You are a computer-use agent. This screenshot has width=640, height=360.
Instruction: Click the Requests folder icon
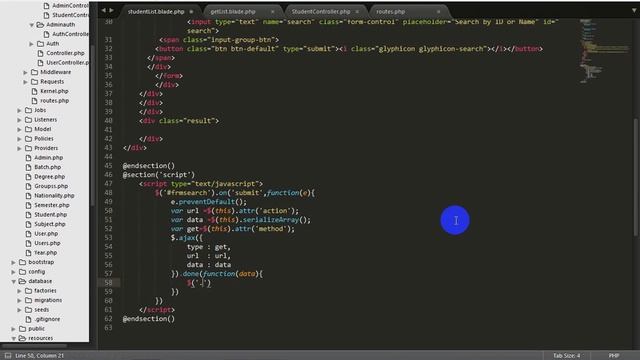click(35, 82)
